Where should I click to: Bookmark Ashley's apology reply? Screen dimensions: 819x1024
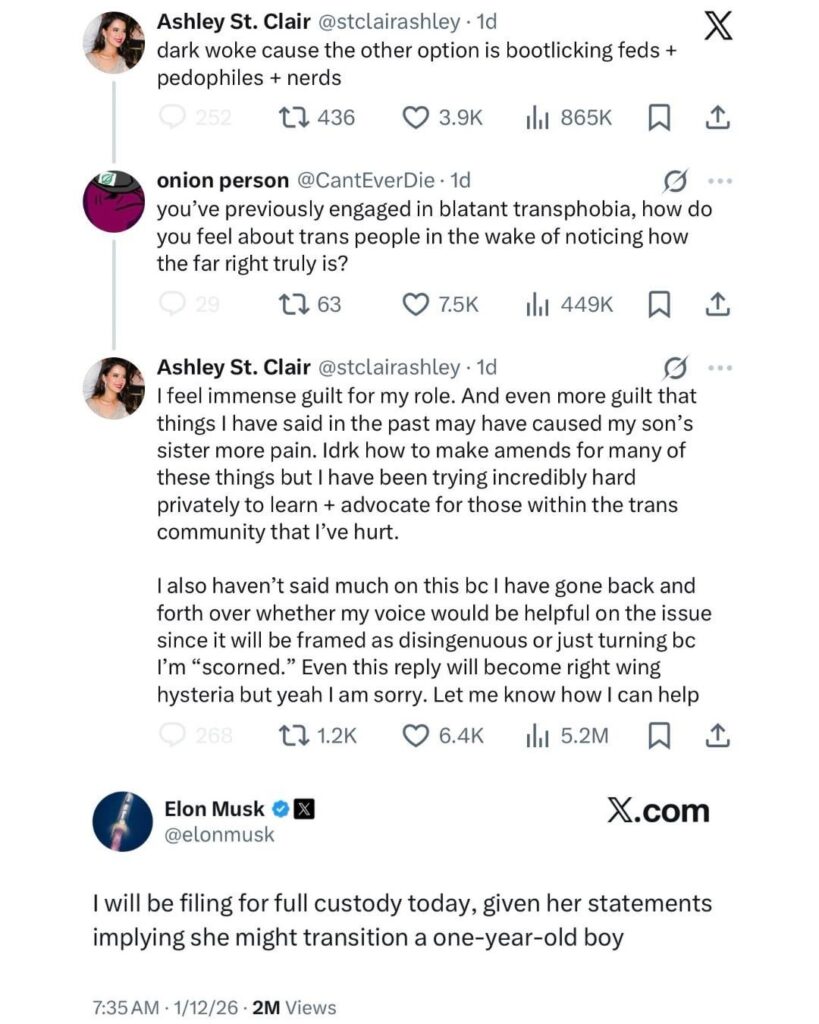pyautogui.click(x=658, y=735)
